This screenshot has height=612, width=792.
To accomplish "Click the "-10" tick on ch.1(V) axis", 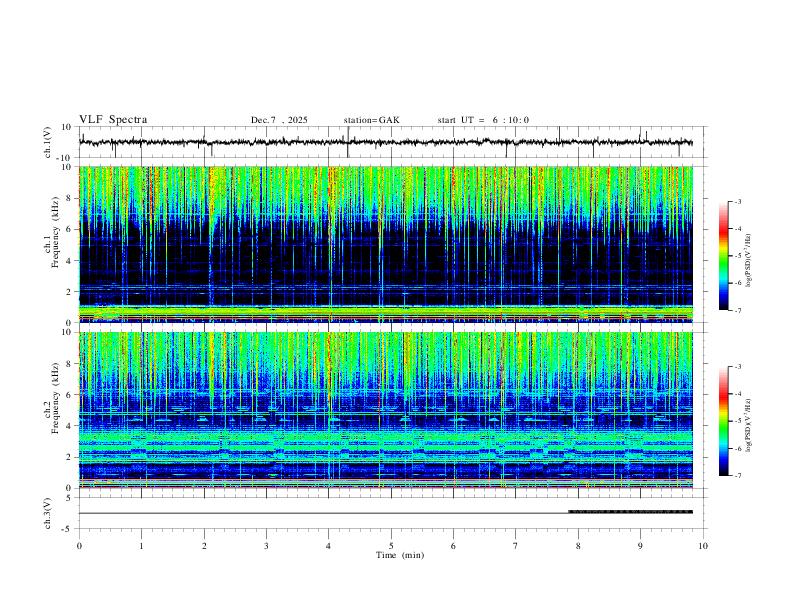I will [x=65, y=158].
